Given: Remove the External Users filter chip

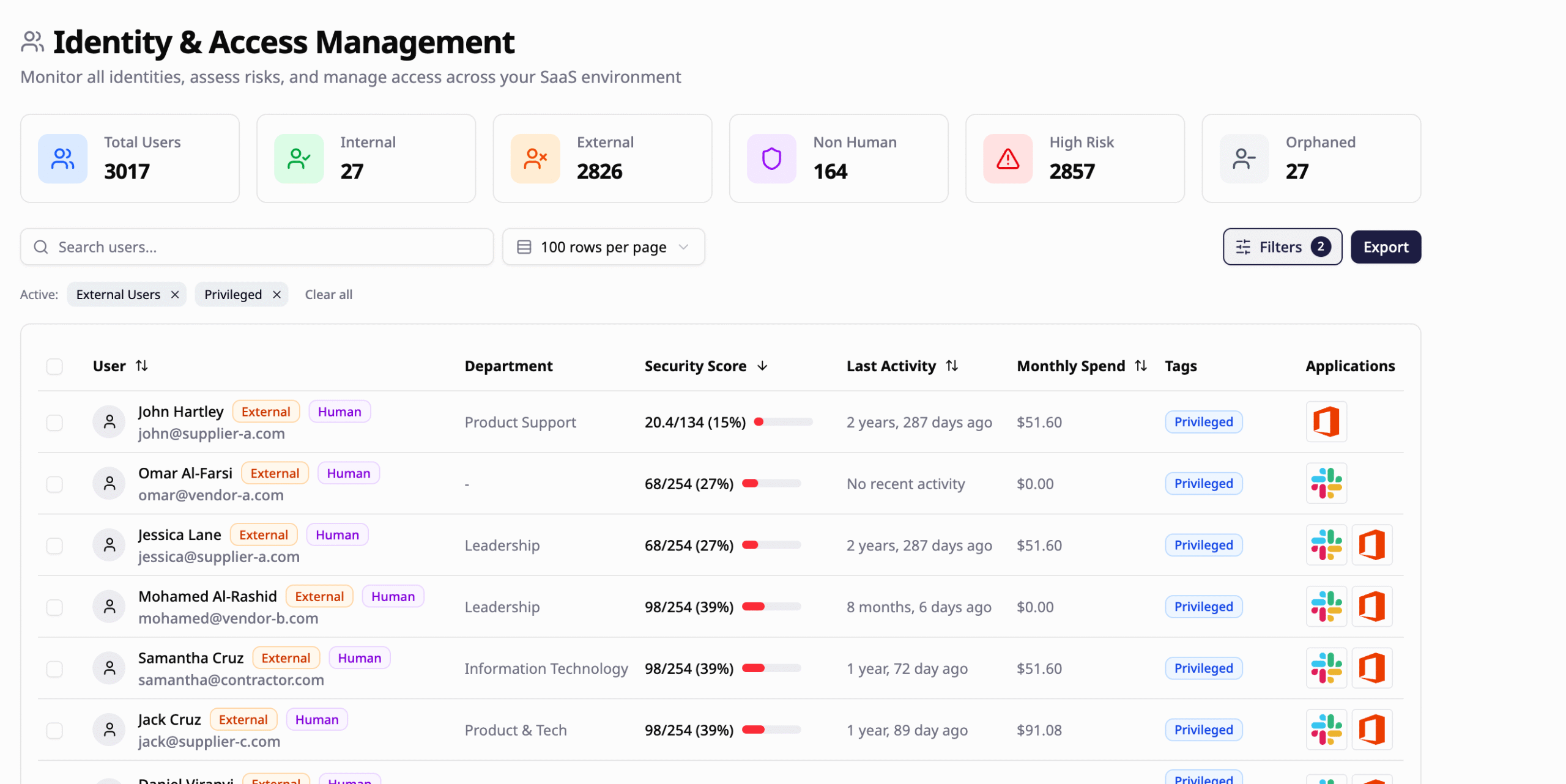Looking at the screenshot, I should (x=175, y=295).
